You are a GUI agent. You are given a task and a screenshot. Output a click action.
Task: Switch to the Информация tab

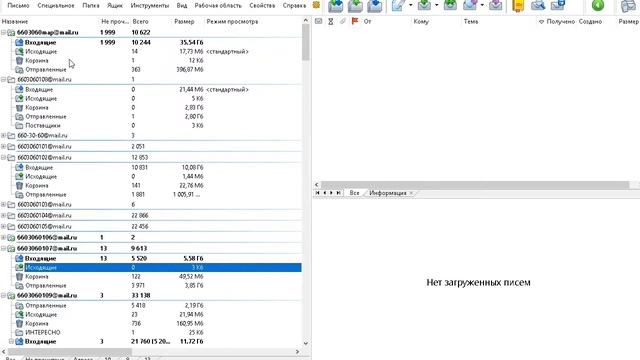[x=388, y=193]
